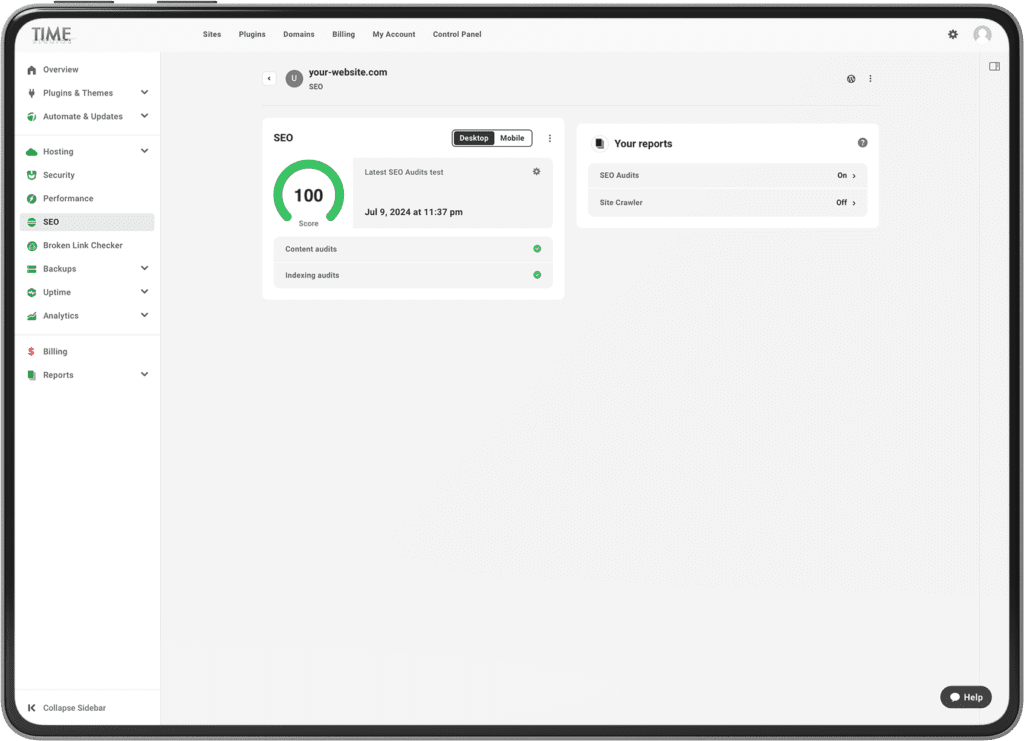Open site options three-dot menu

click(x=870, y=79)
